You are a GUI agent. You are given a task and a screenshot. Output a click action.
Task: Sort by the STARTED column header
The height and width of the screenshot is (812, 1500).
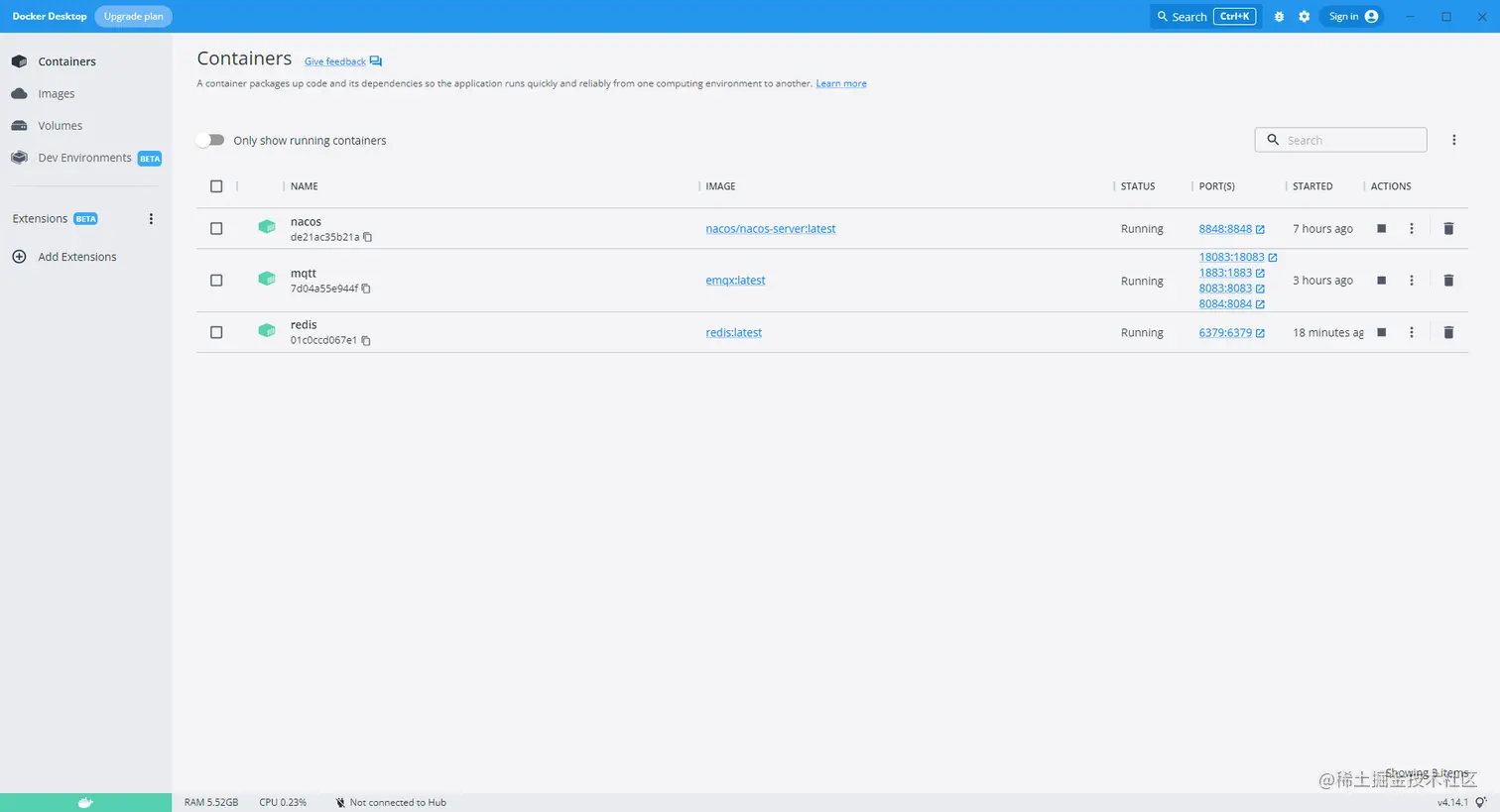pyautogui.click(x=1312, y=186)
